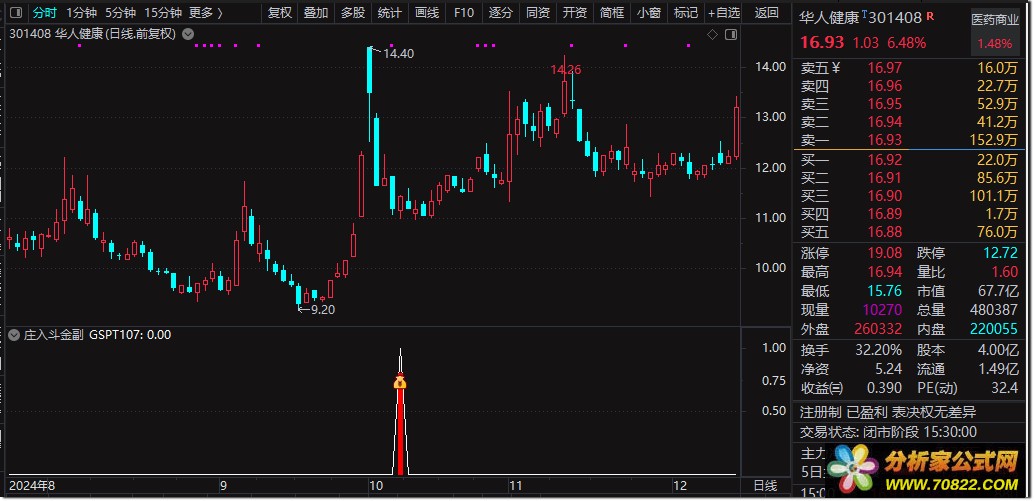This screenshot has height=501, width=1035.
Task: Expand the 庄入斗金副 indicator dropdown arrow
Action: tap(13, 335)
